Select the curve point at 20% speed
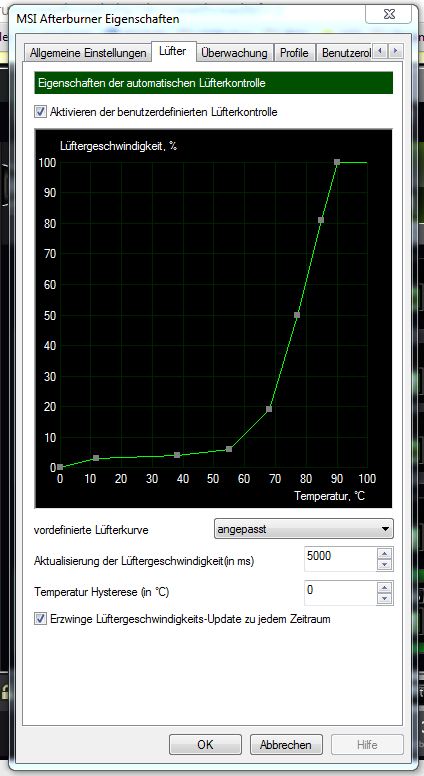 coord(269,409)
